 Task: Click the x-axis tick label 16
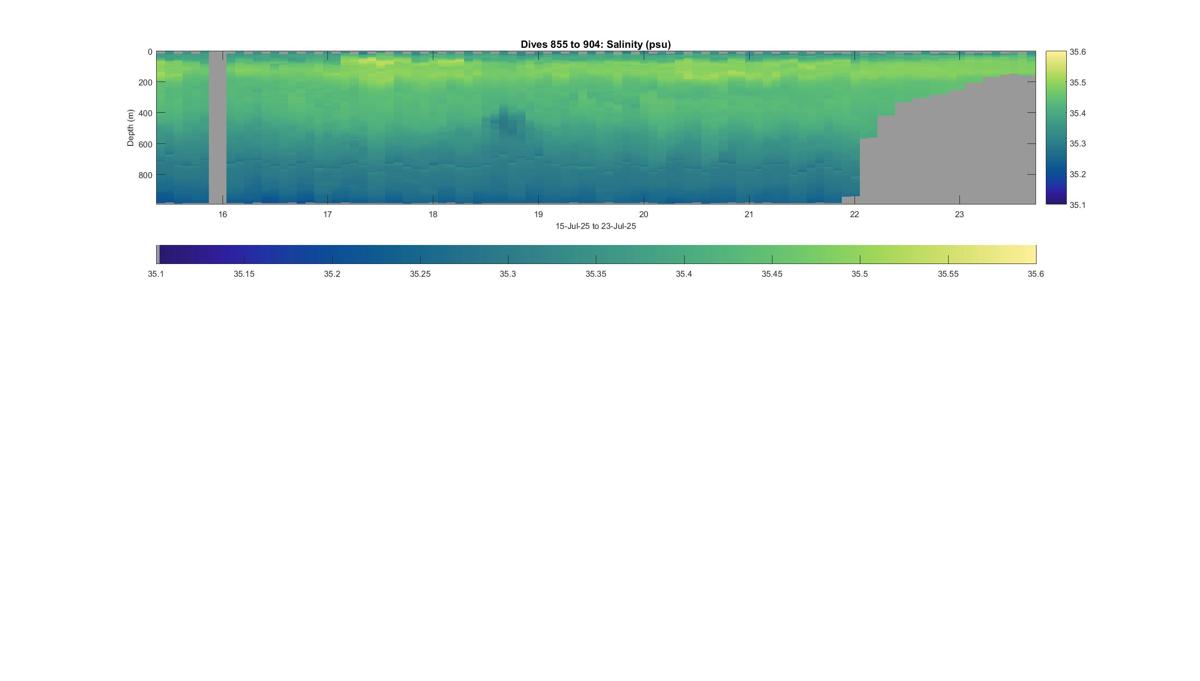222,215
